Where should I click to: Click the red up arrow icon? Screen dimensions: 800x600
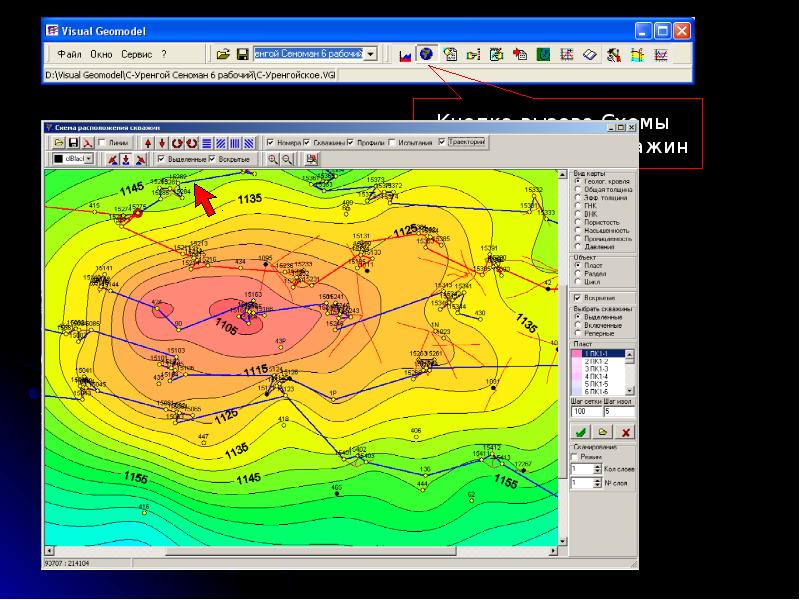[x=148, y=143]
